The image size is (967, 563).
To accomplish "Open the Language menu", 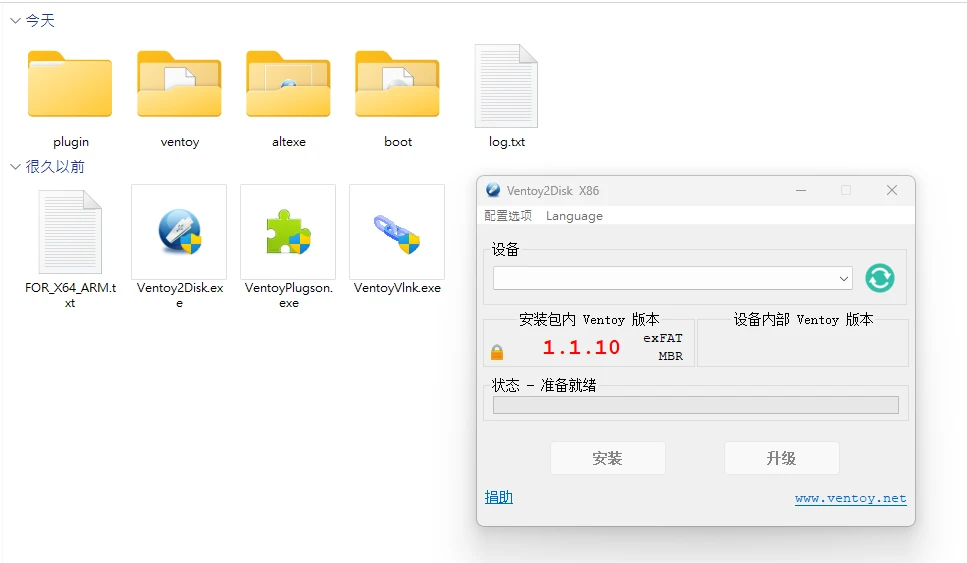I will 574,216.
